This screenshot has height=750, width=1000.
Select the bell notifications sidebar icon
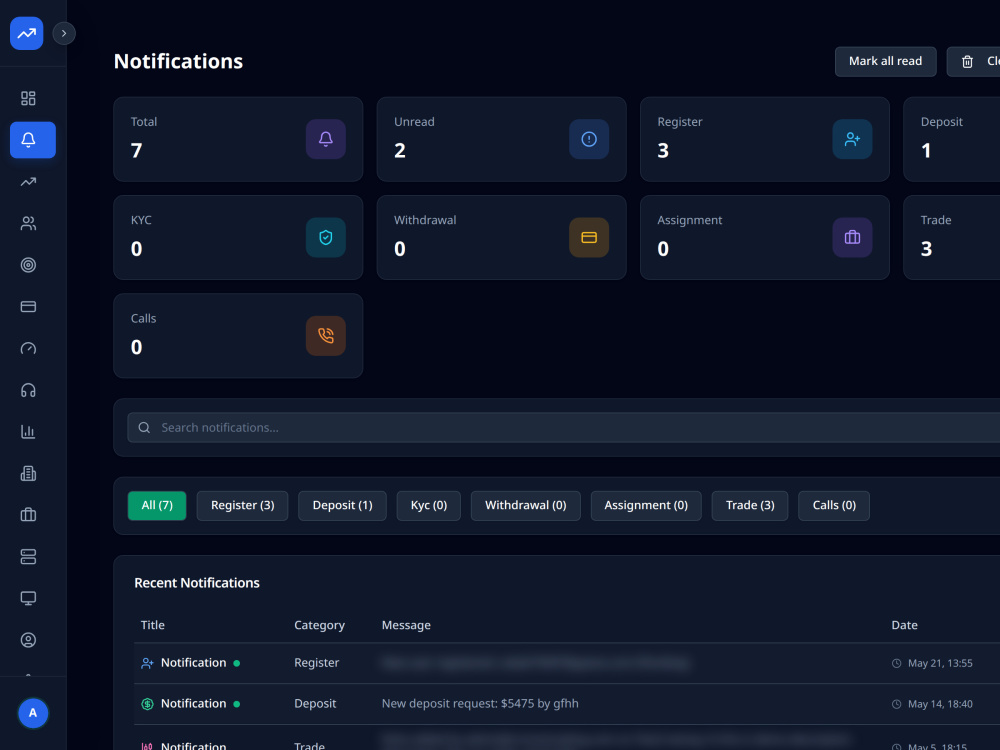pos(33,140)
